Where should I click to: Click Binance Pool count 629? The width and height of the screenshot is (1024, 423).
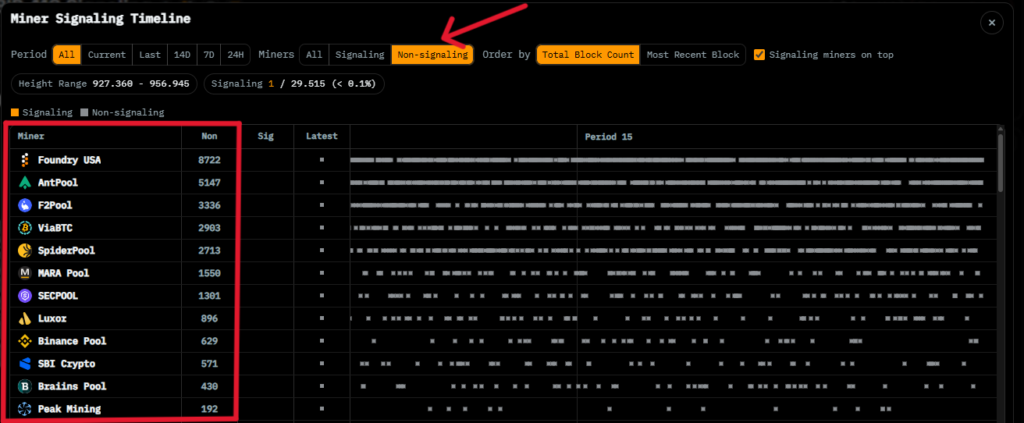(210, 341)
